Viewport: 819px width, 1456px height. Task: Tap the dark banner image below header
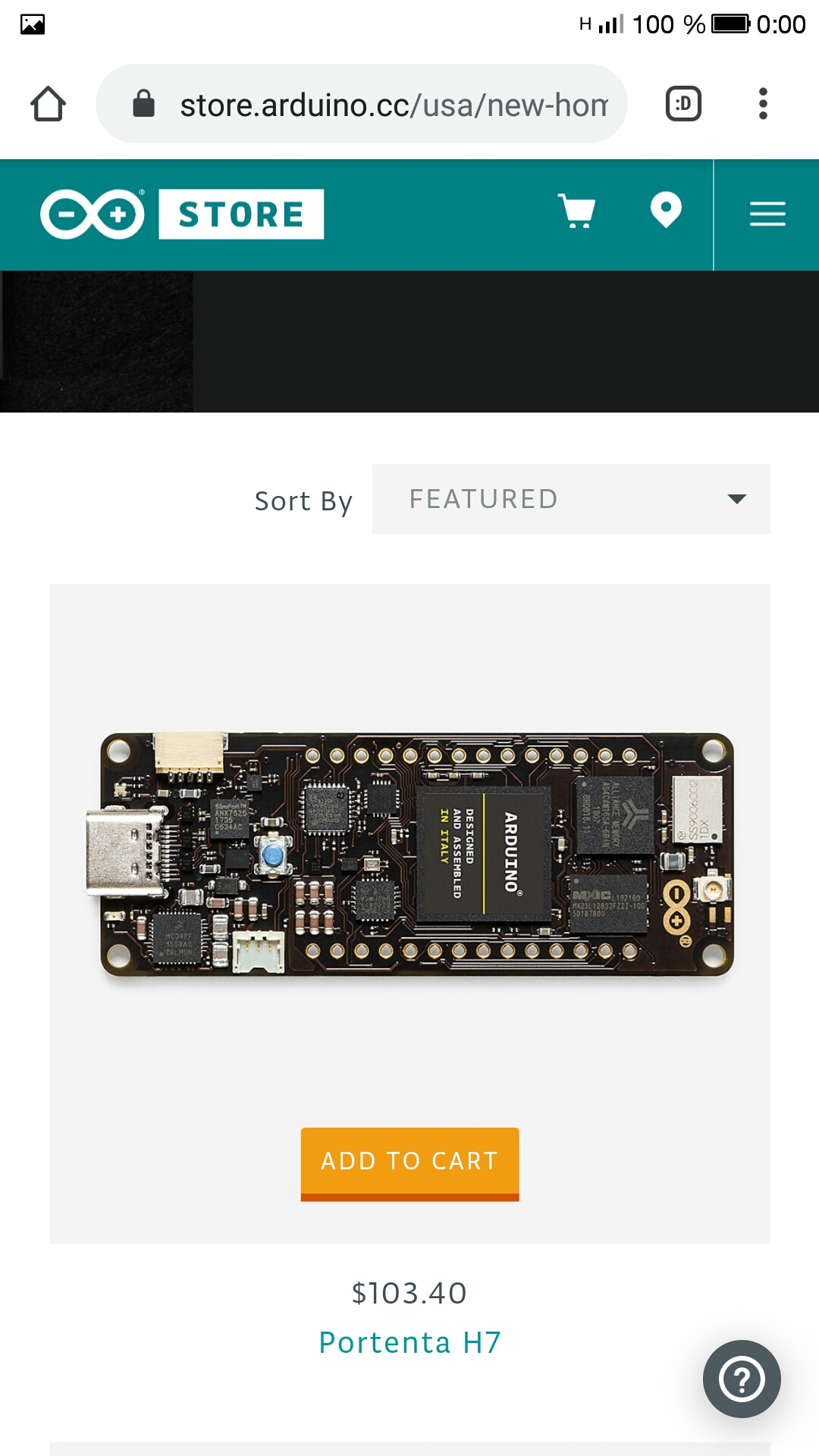click(x=409, y=341)
